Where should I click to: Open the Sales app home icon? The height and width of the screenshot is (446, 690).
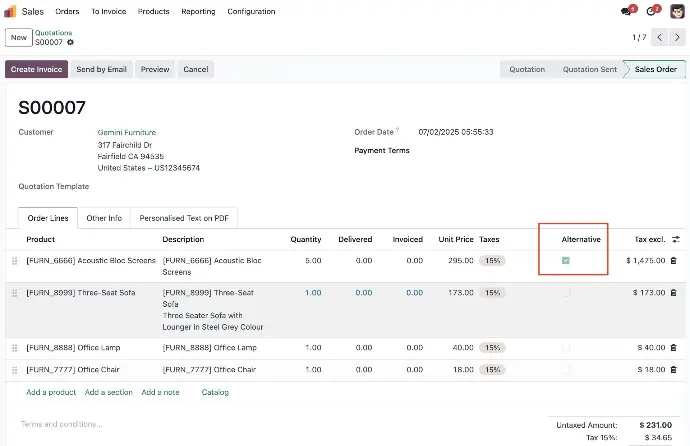[12, 11]
